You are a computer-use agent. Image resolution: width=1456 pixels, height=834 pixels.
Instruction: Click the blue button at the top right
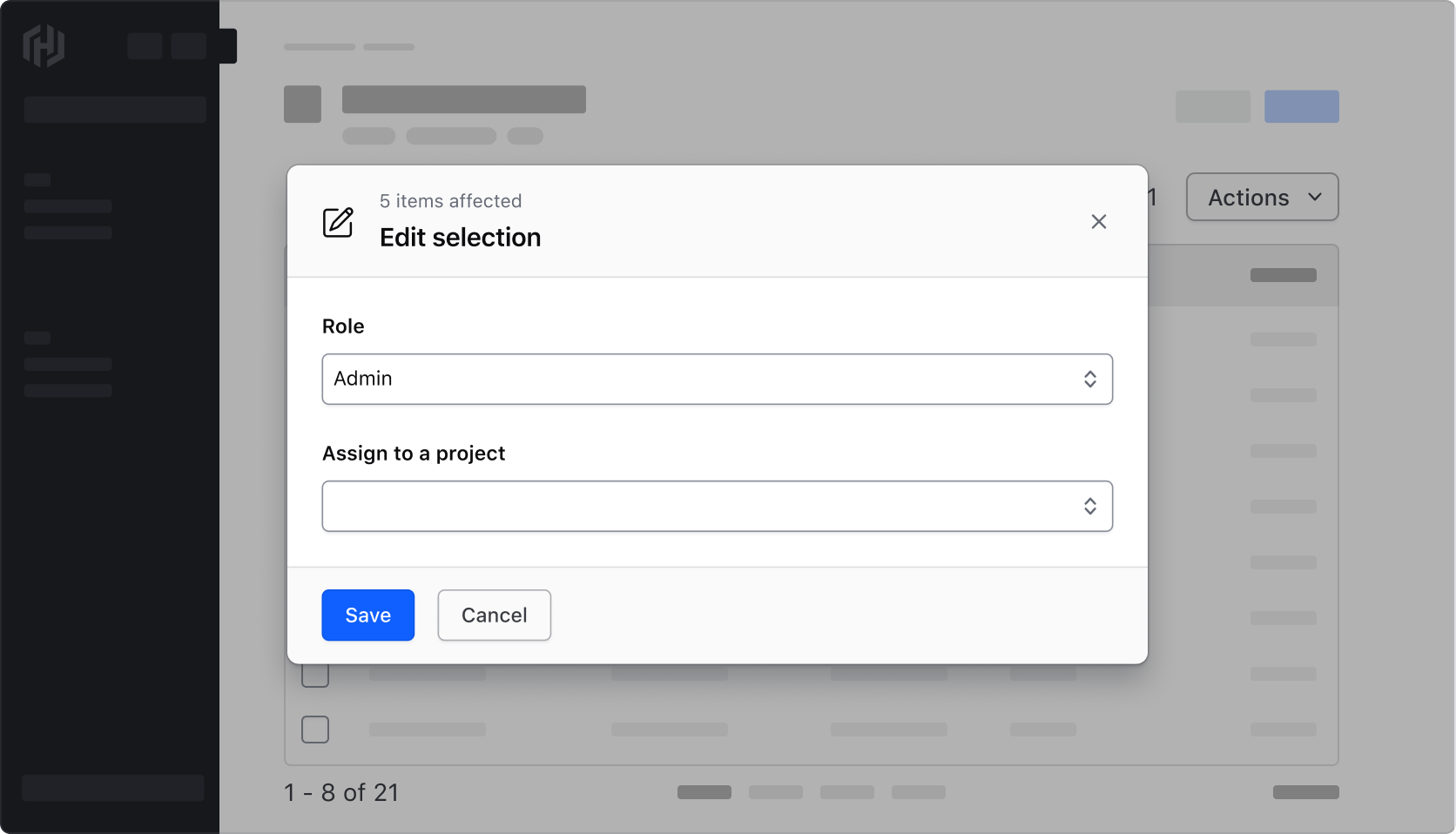coord(1302,105)
